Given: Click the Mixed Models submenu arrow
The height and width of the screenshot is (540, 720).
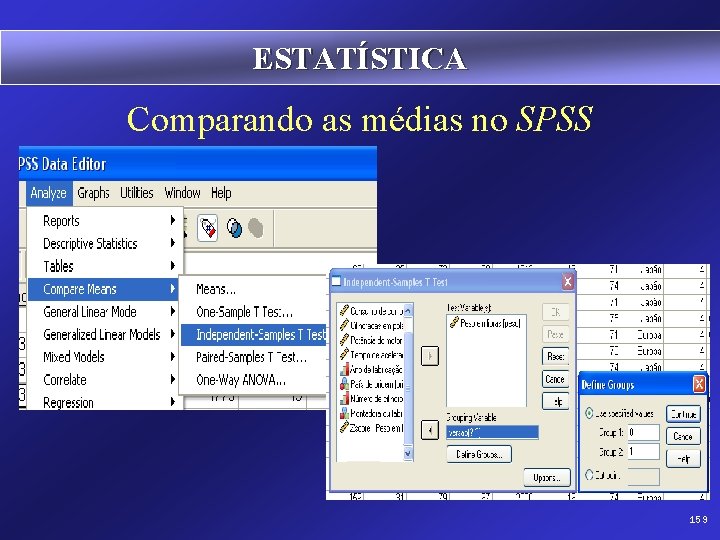Looking at the screenshot, I should click(x=173, y=356).
